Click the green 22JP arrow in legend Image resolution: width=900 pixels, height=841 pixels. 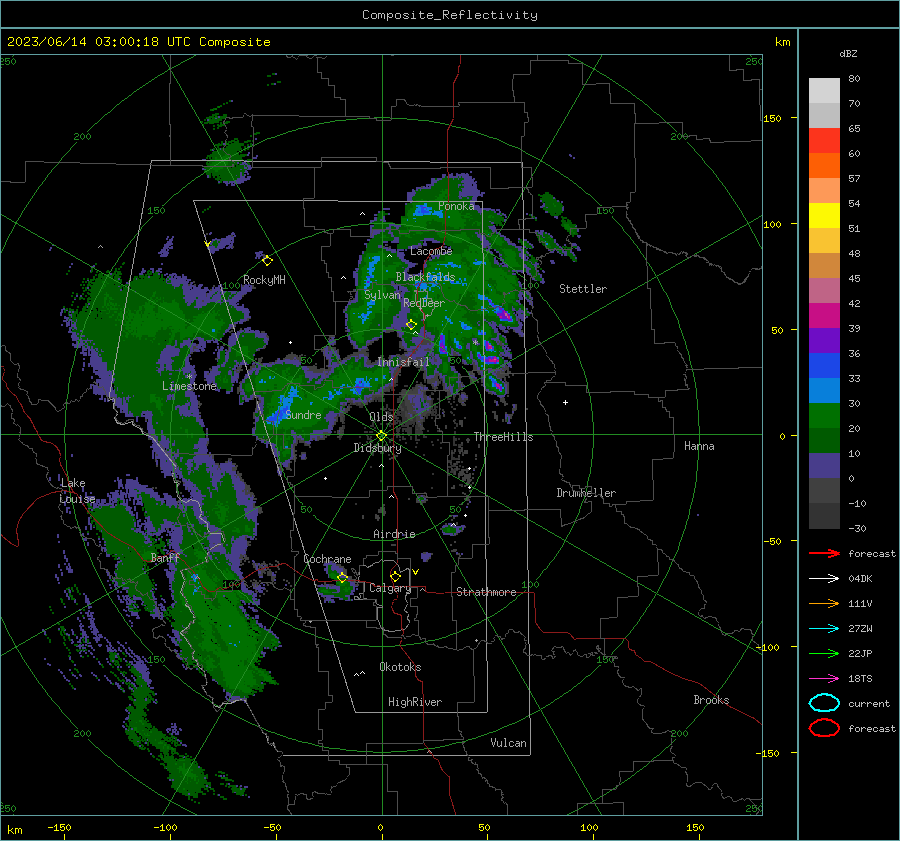(824, 653)
